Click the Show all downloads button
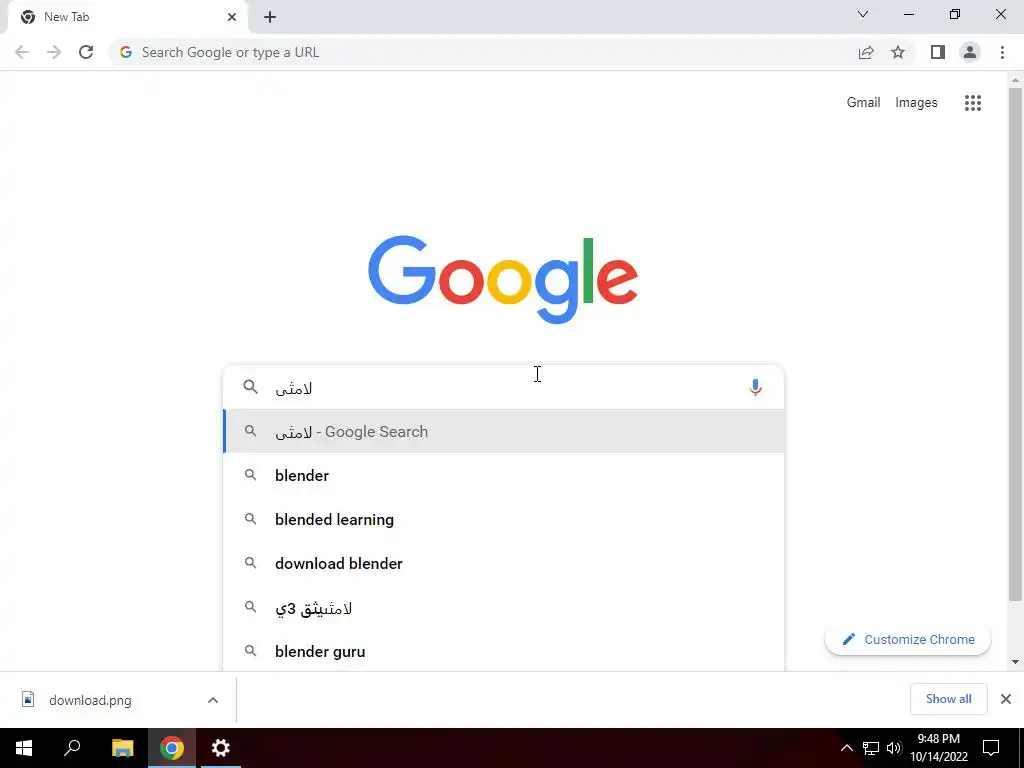Image resolution: width=1024 pixels, height=768 pixels. [x=948, y=699]
